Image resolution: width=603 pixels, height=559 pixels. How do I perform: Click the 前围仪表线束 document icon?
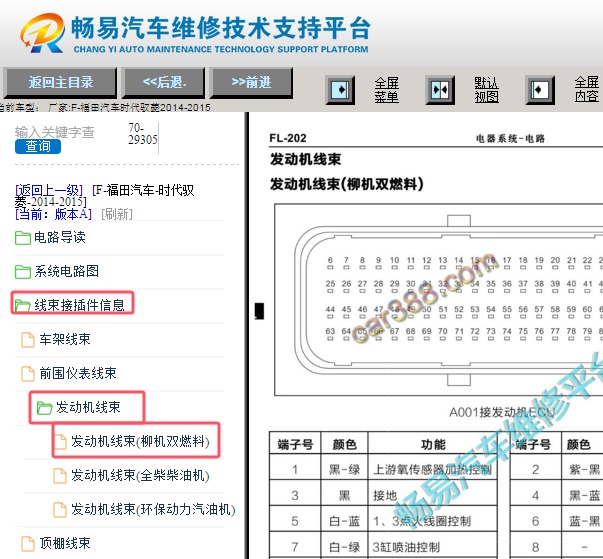click(x=28, y=373)
